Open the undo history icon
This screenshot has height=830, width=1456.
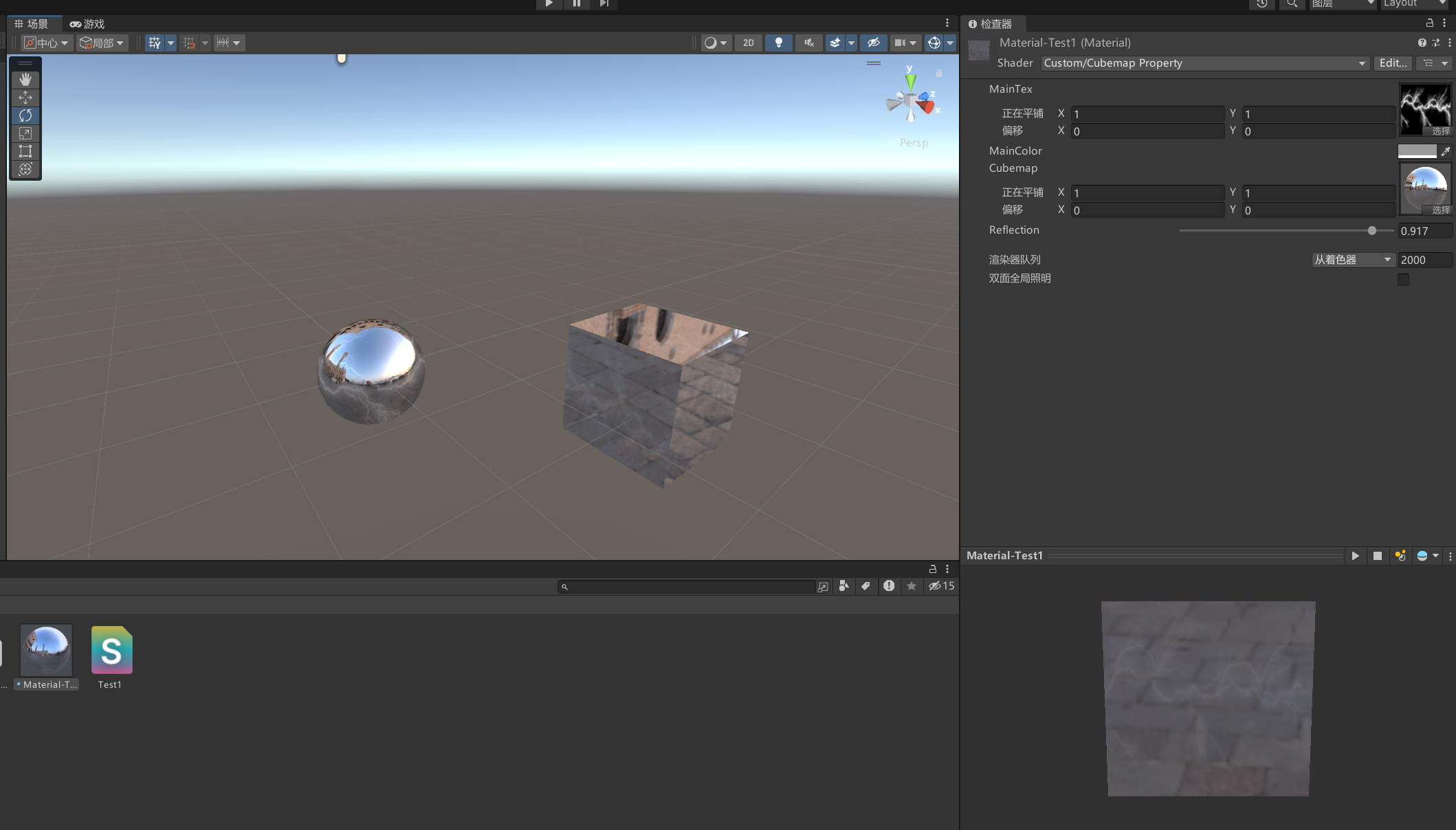point(1262,3)
